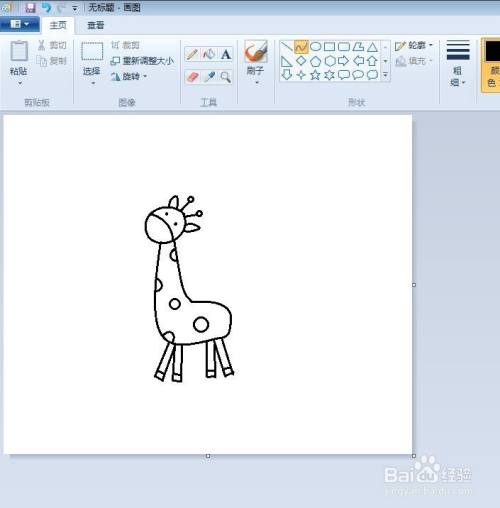
Task: Open the 轮廓 outline dropdown
Action: (414, 45)
